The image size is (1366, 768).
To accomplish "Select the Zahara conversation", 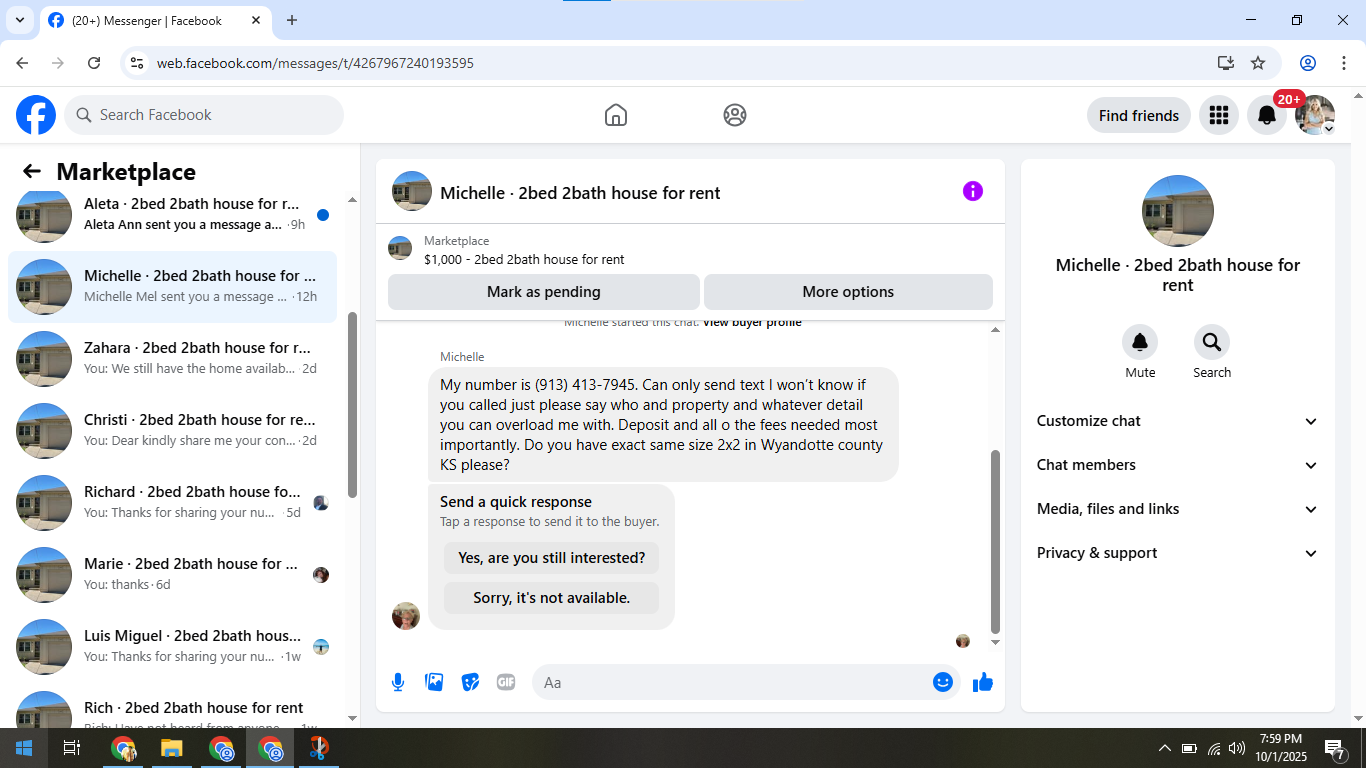I will pyautogui.click(x=173, y=359).
